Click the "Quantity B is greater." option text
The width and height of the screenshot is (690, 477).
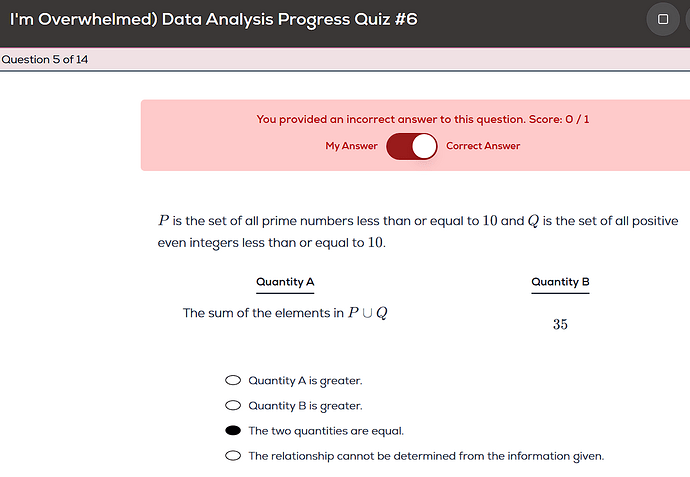(305, 406)
